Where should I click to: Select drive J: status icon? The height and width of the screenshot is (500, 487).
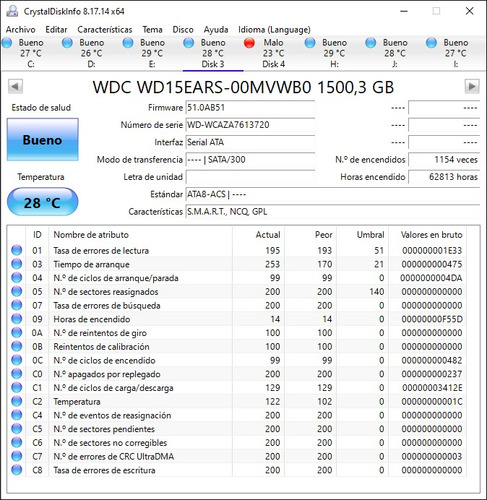click(371, 43)
